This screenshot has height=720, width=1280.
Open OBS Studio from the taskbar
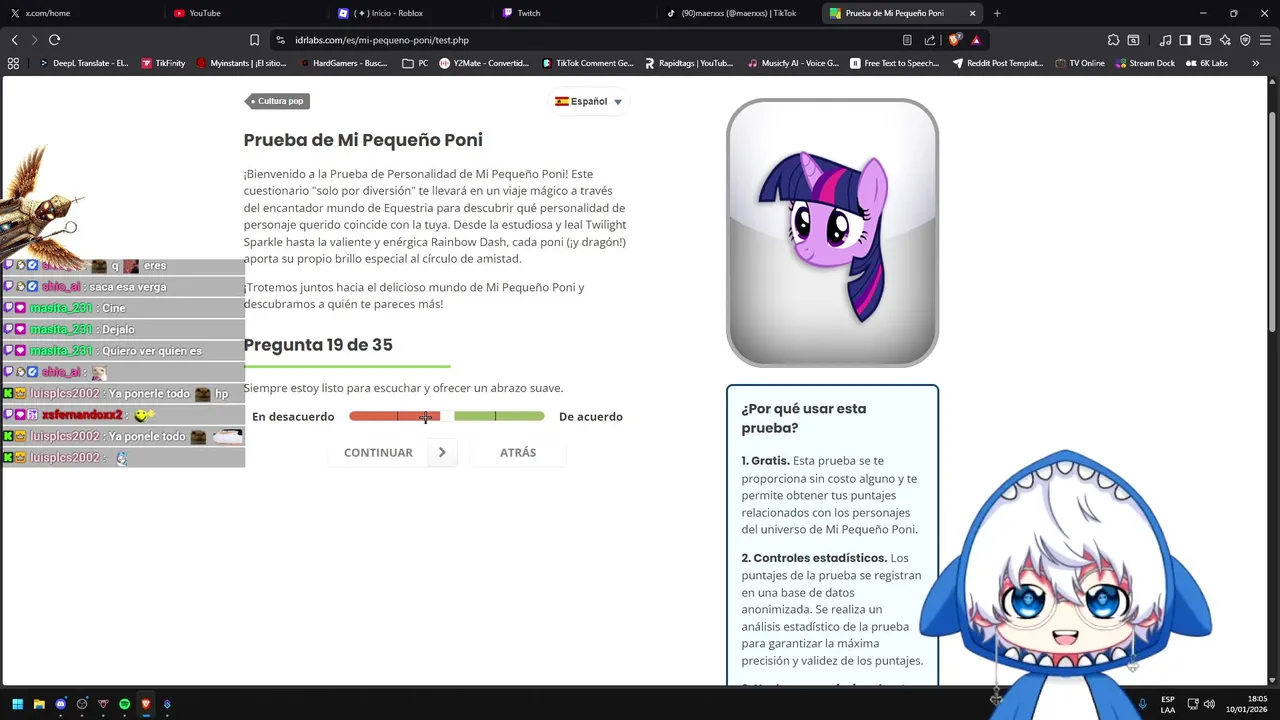tap(82, 704)
